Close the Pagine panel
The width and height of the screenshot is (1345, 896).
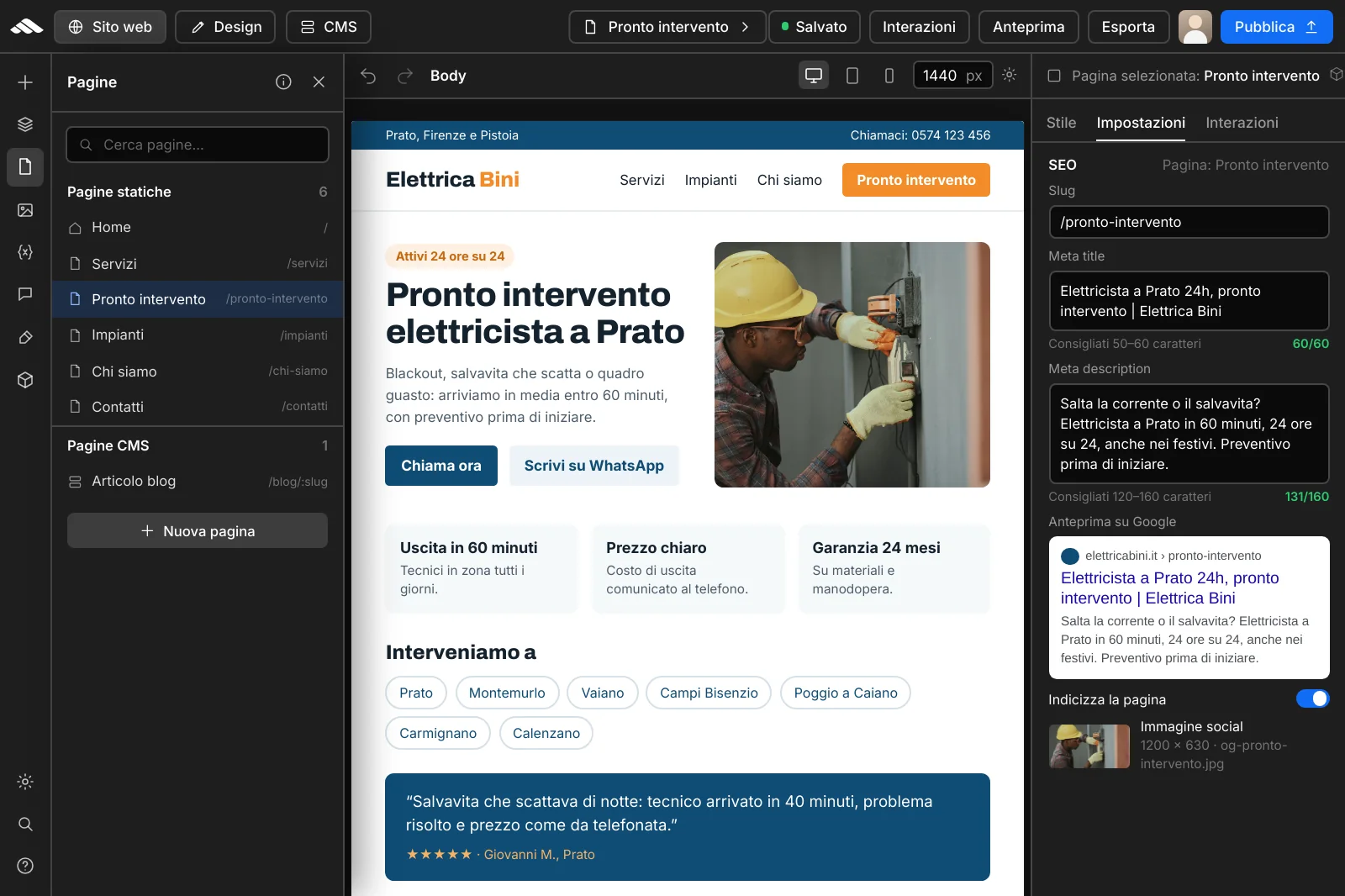click(x=319, y=82)
